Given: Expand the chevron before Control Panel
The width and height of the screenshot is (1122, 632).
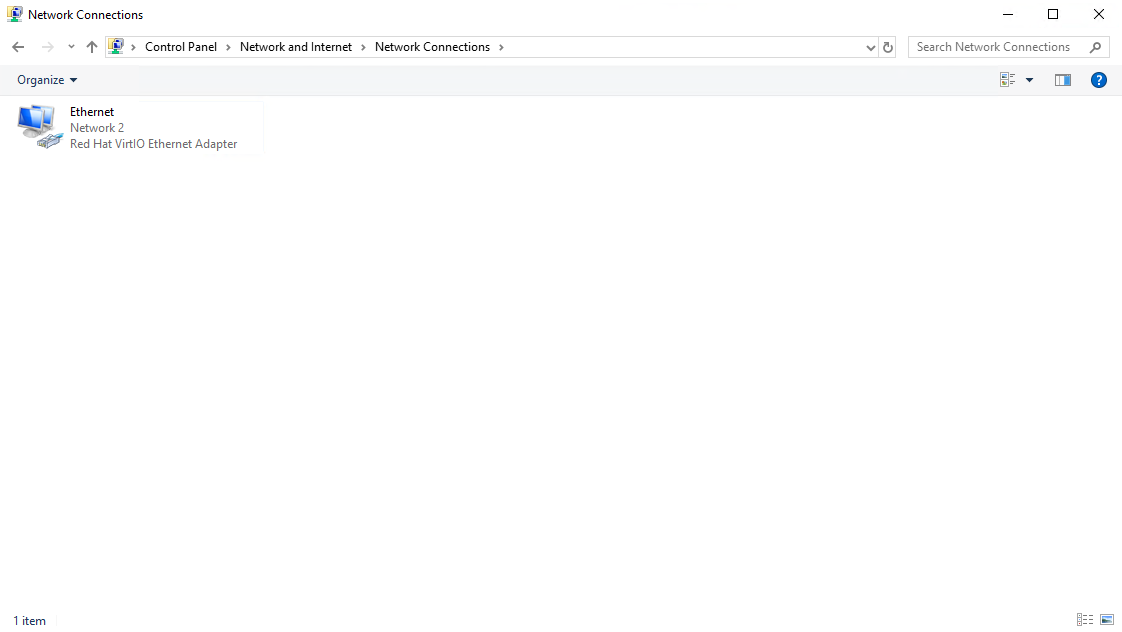Looking at the screenshot, I should click(x=133, y=47).
